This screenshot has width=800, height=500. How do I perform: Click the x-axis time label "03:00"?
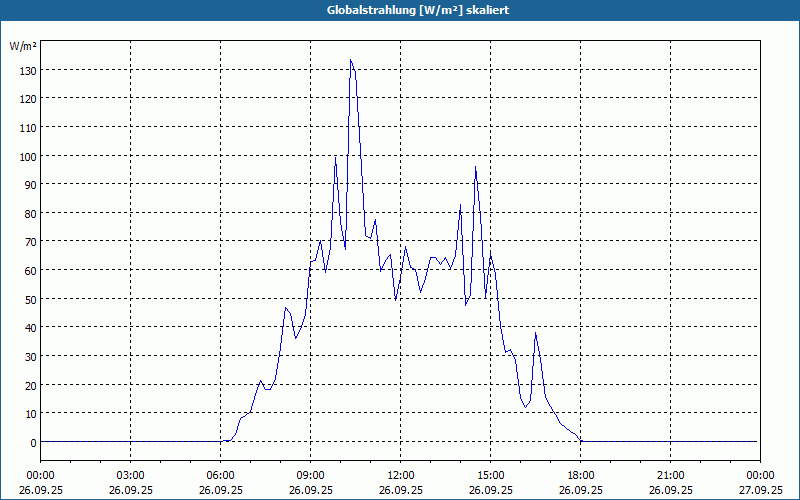[x=131, y=476]
